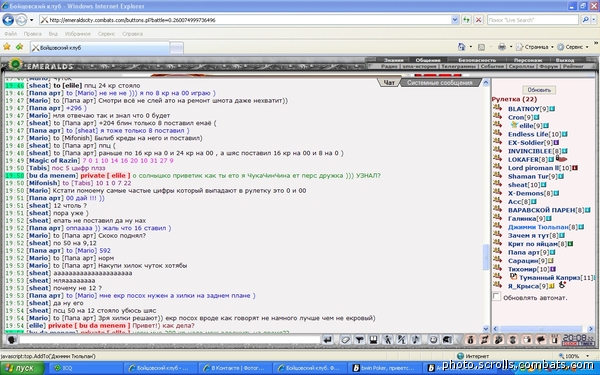Image resolution: width=600 pixels, height=375 pixels.
Task: Click the Выход game menu item
Action: [x=564, y=60]
